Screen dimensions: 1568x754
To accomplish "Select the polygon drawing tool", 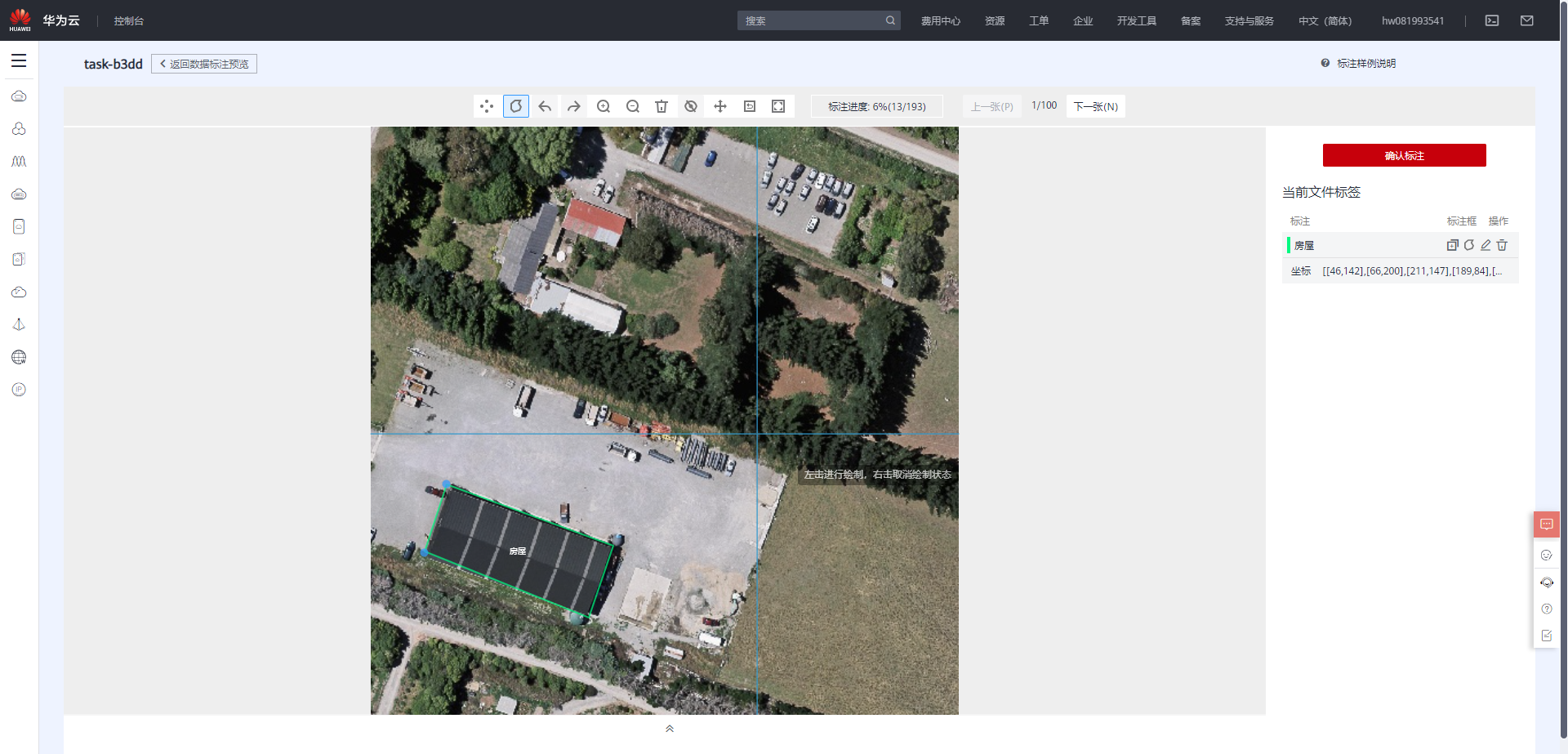I will click(516, 106).
